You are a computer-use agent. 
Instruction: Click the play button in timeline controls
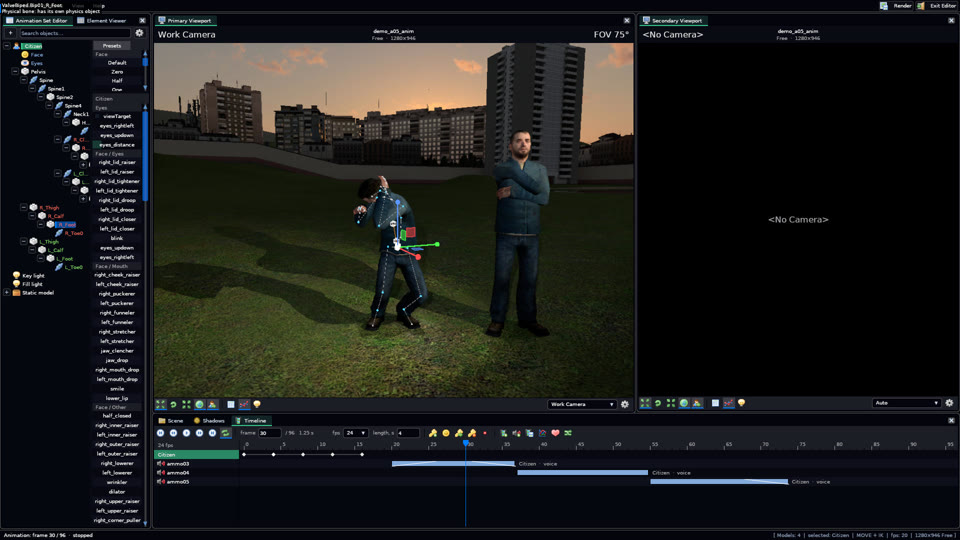tap(186, 433)
